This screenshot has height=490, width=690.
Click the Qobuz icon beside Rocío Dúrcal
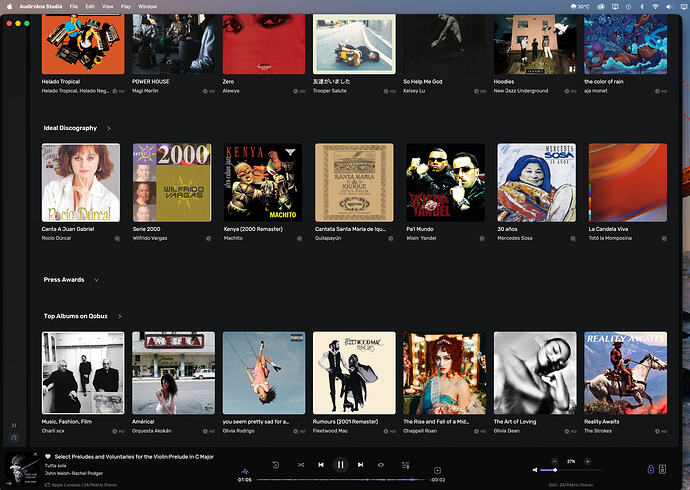coord(117,238)
